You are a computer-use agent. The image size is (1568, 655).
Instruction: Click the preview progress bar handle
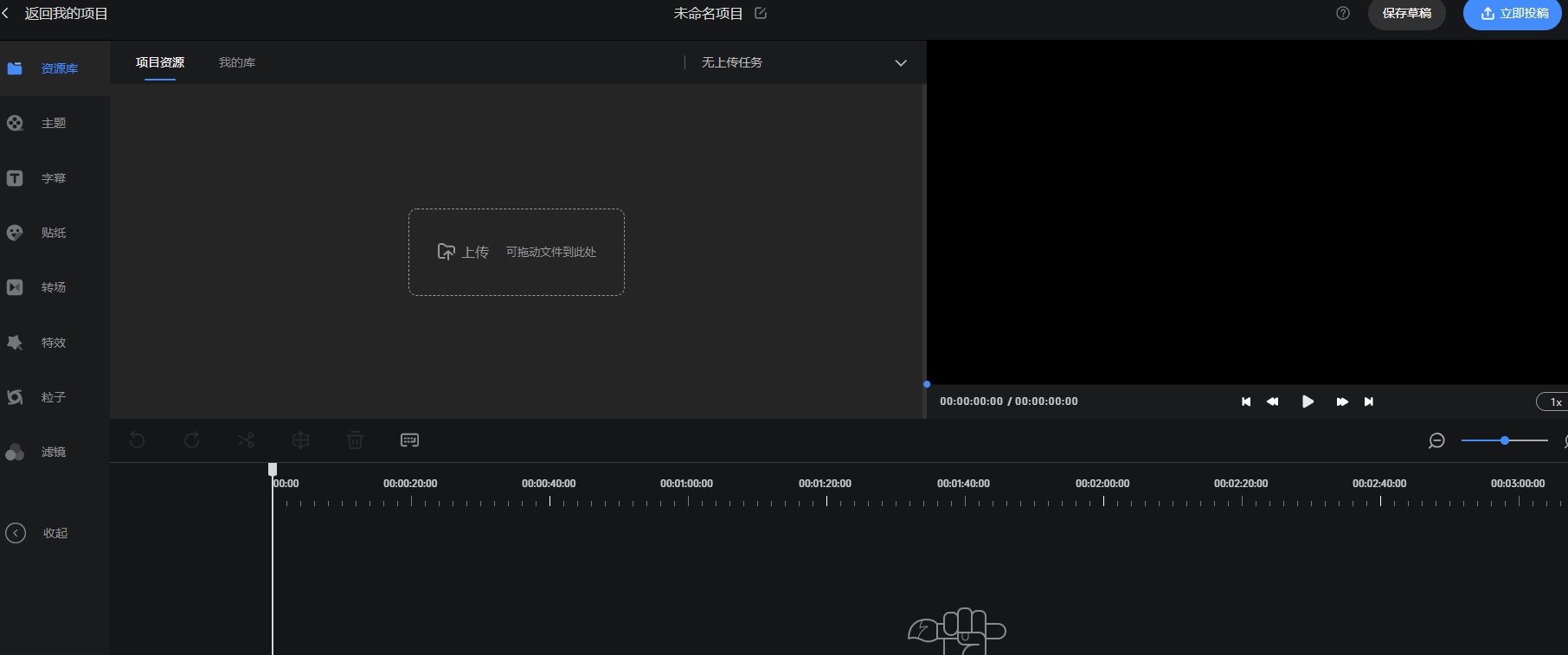(x=927, y=384)
